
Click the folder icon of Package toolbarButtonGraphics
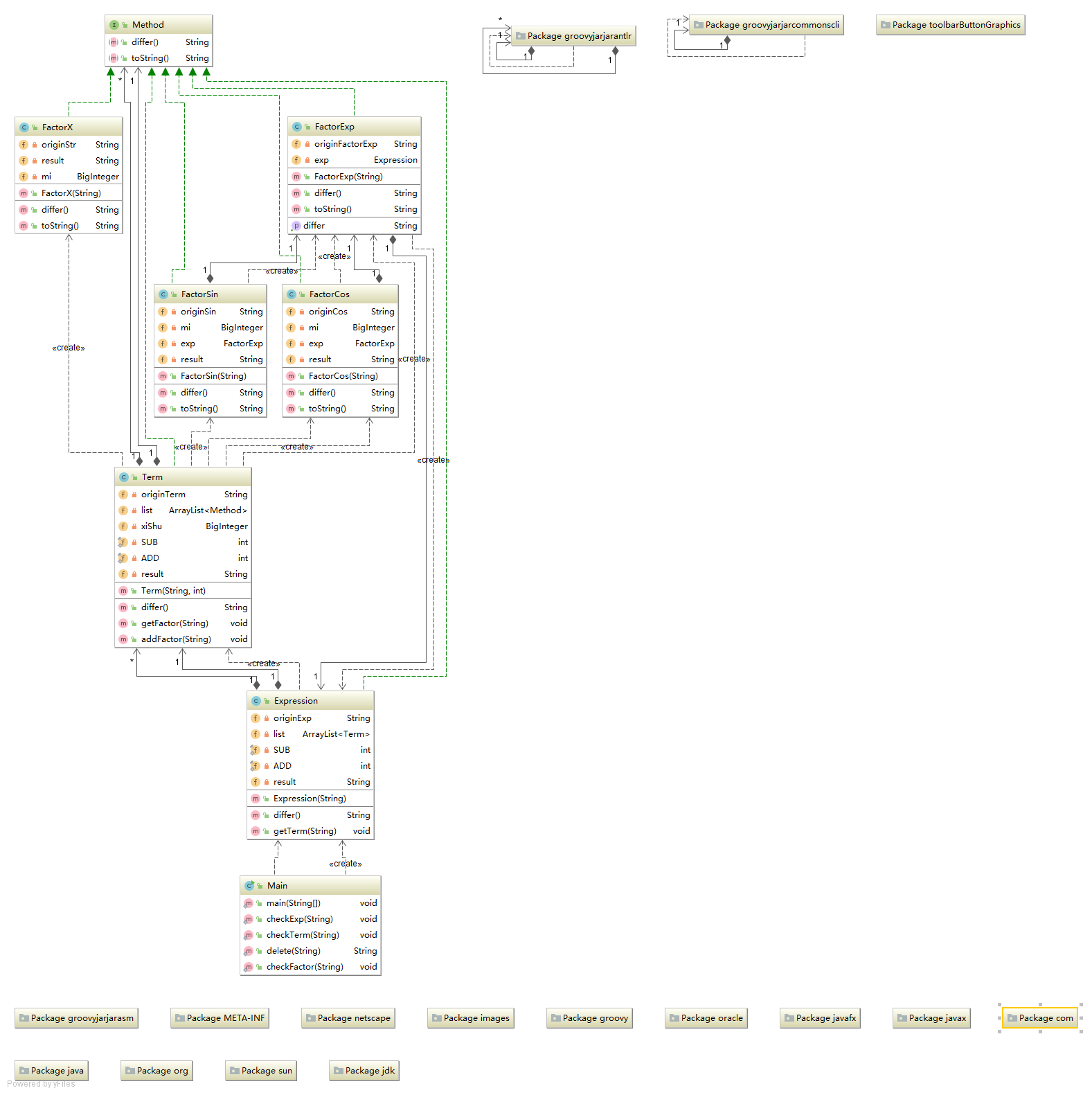[886, 25]
